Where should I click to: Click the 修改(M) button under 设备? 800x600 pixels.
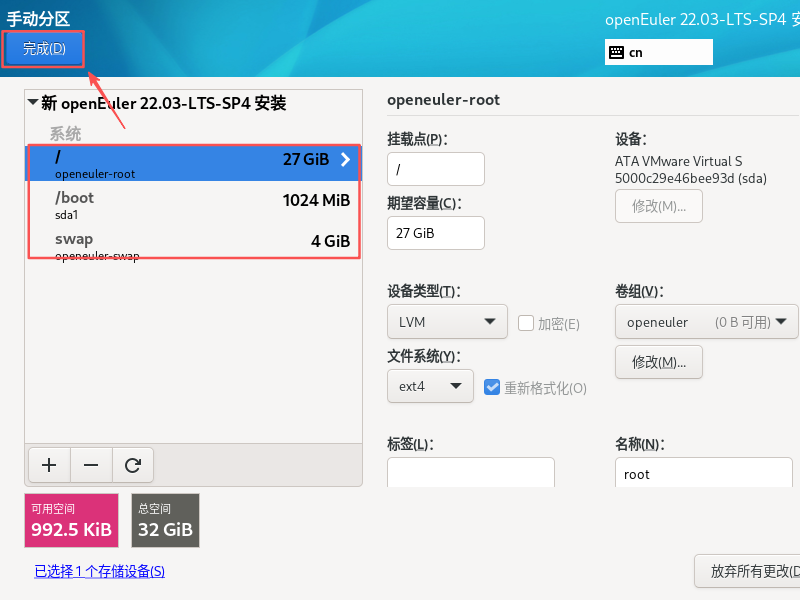pyautogui.click(x=659, y=206)
